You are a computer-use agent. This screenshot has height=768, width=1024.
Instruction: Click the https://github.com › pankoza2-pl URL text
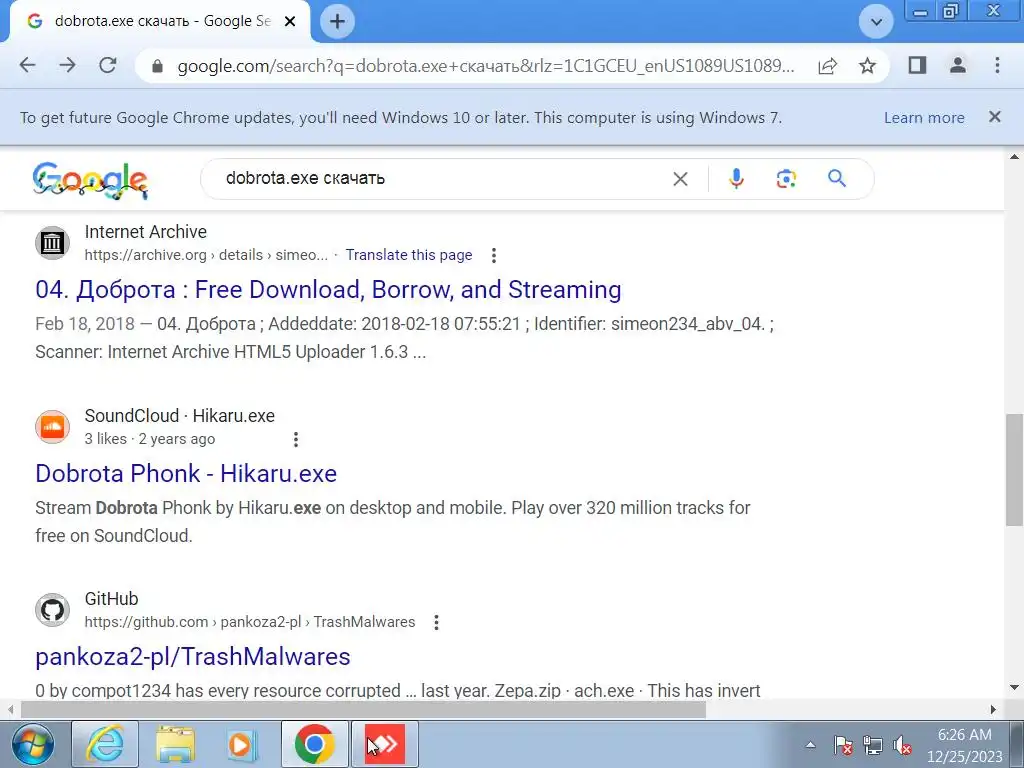249,622
